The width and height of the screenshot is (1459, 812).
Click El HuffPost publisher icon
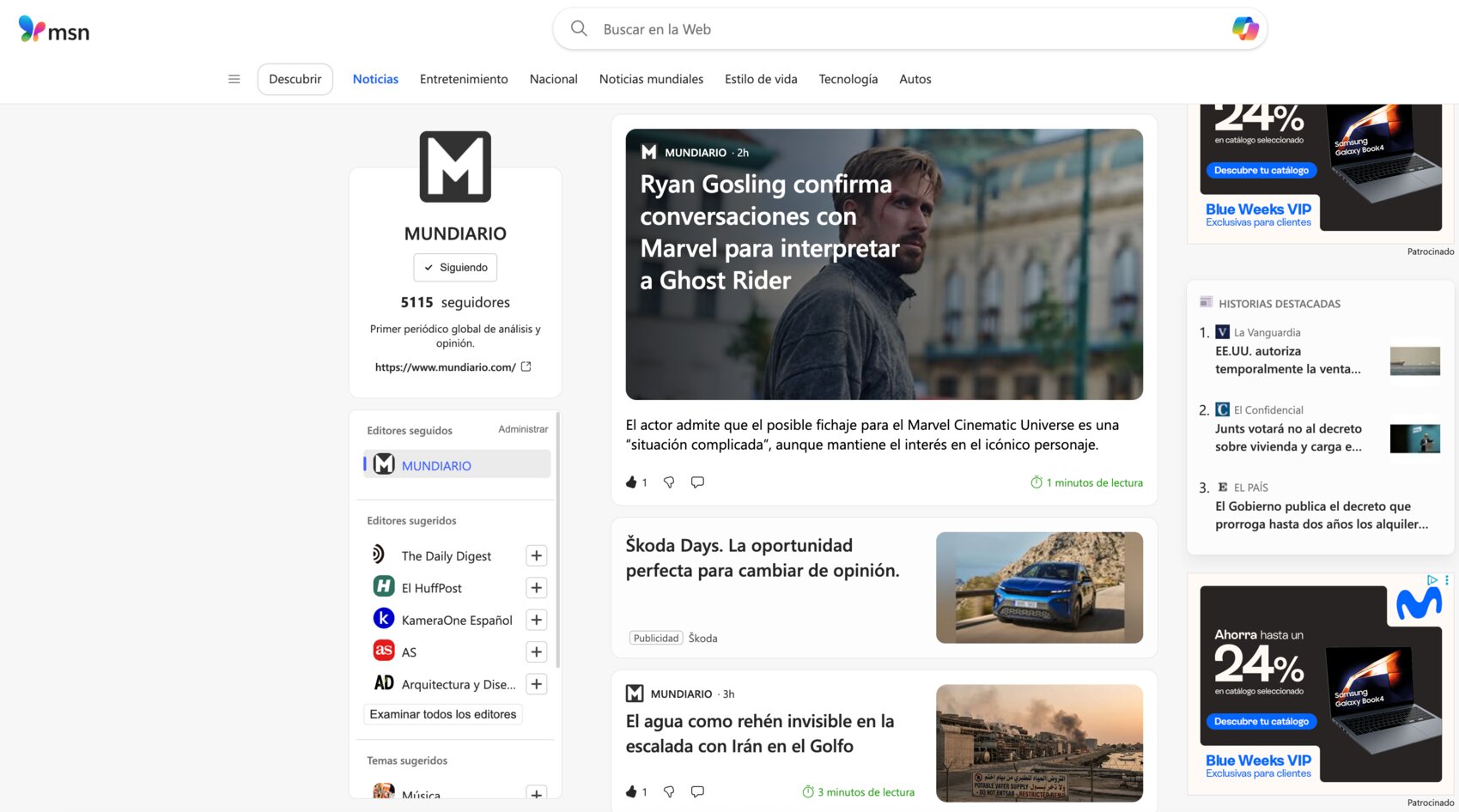click(384, 586)
